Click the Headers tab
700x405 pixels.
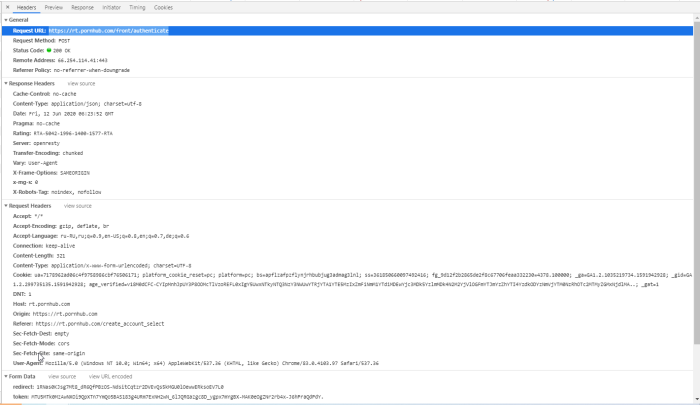coord(26,7)
